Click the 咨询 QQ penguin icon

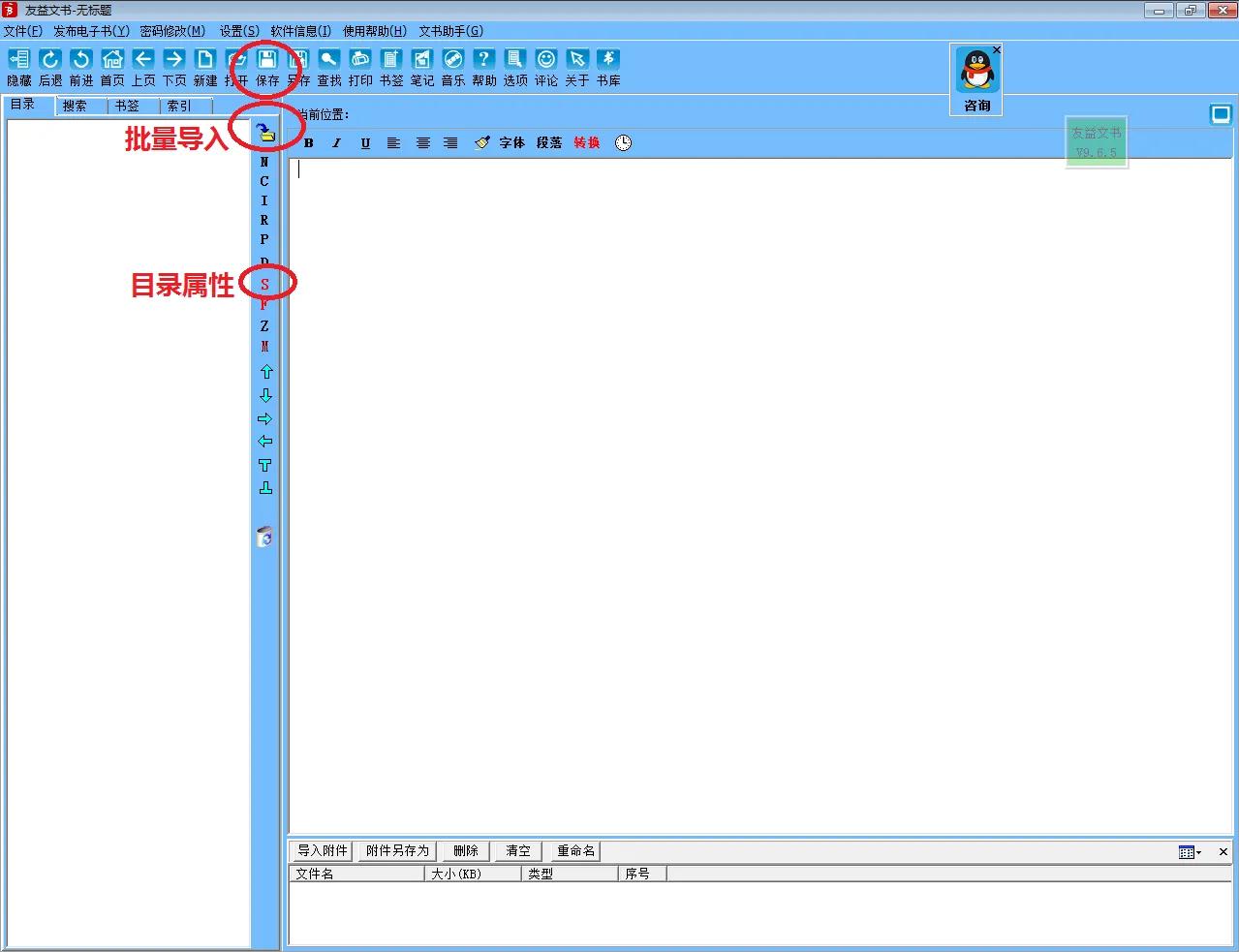click(x=977, y=79)
